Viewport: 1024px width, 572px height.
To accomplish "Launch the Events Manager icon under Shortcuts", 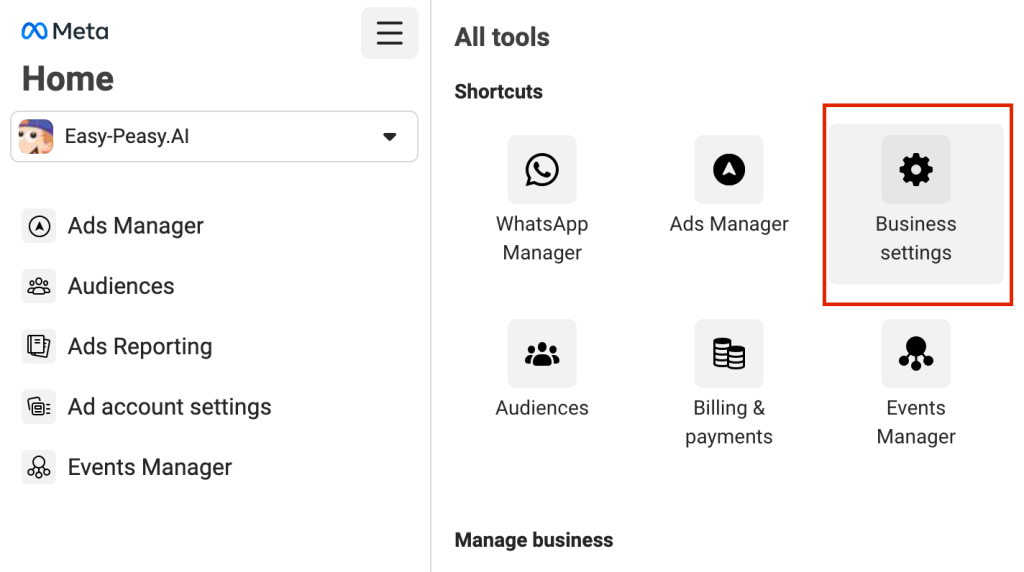I will click(915, 353).
